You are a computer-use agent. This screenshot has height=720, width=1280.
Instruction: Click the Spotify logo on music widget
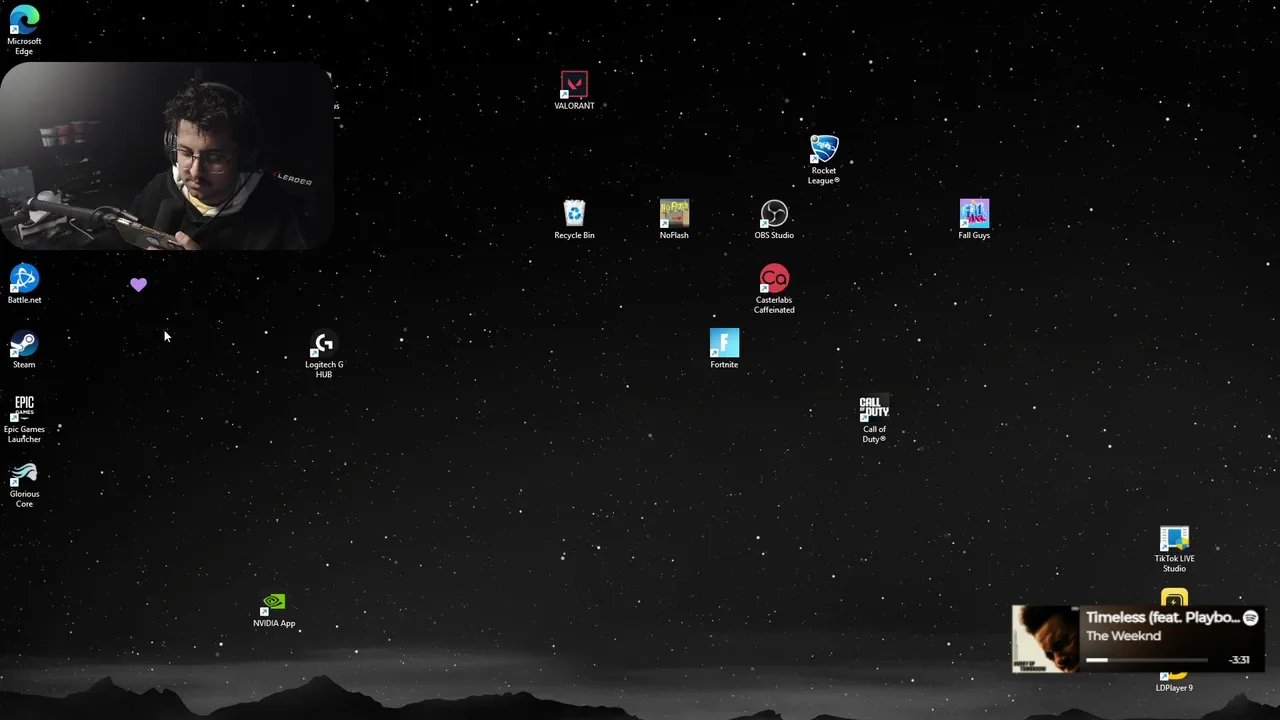[1250, 618]
